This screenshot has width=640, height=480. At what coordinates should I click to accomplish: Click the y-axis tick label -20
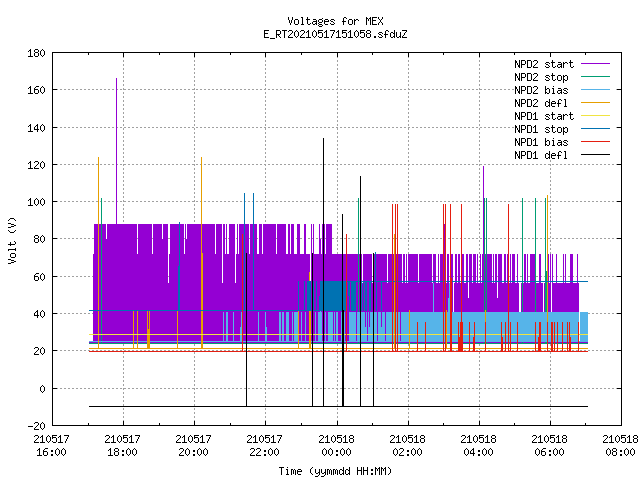(x=36, y=426)
